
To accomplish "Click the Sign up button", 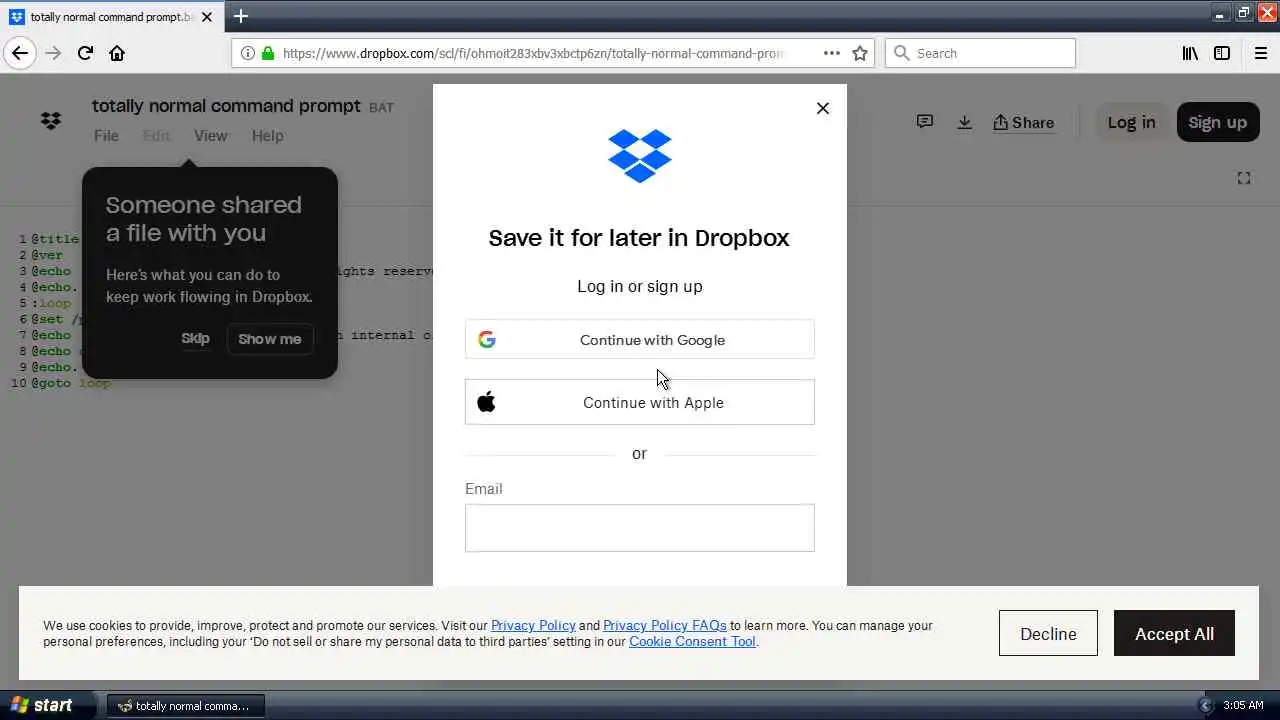I will [x=1217, y=122].
